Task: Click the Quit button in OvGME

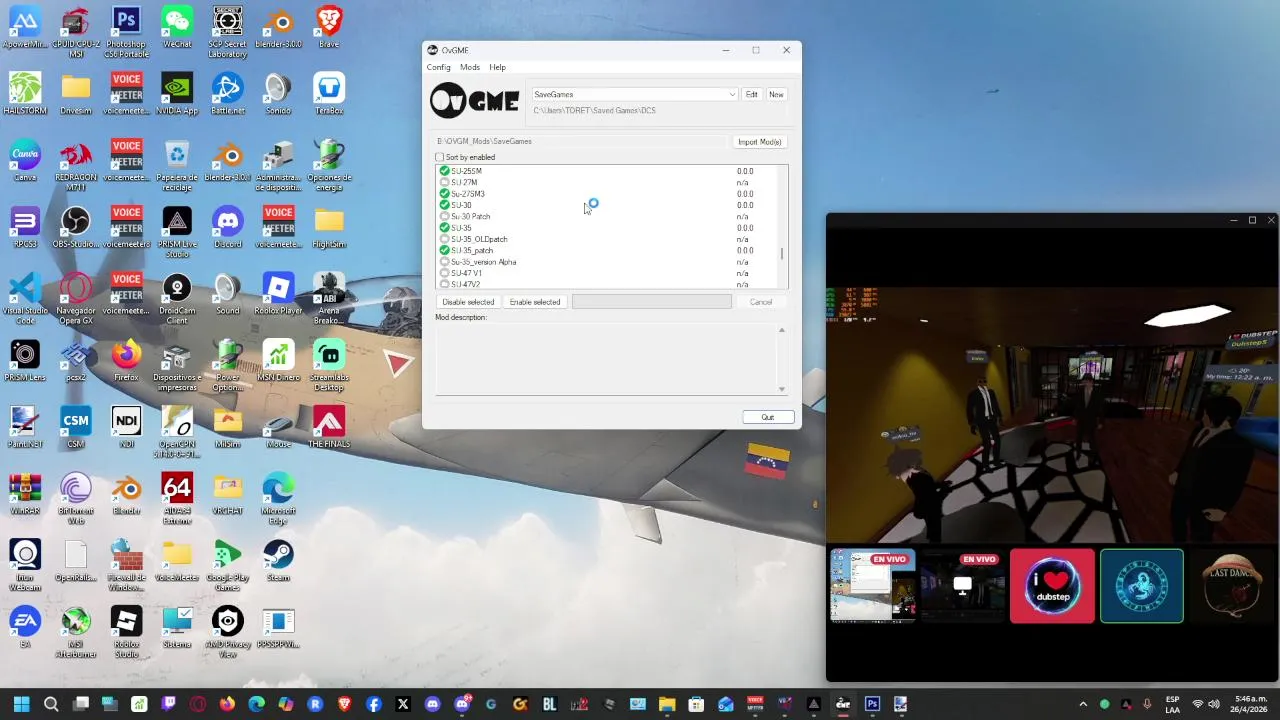Action: [767, 417]
